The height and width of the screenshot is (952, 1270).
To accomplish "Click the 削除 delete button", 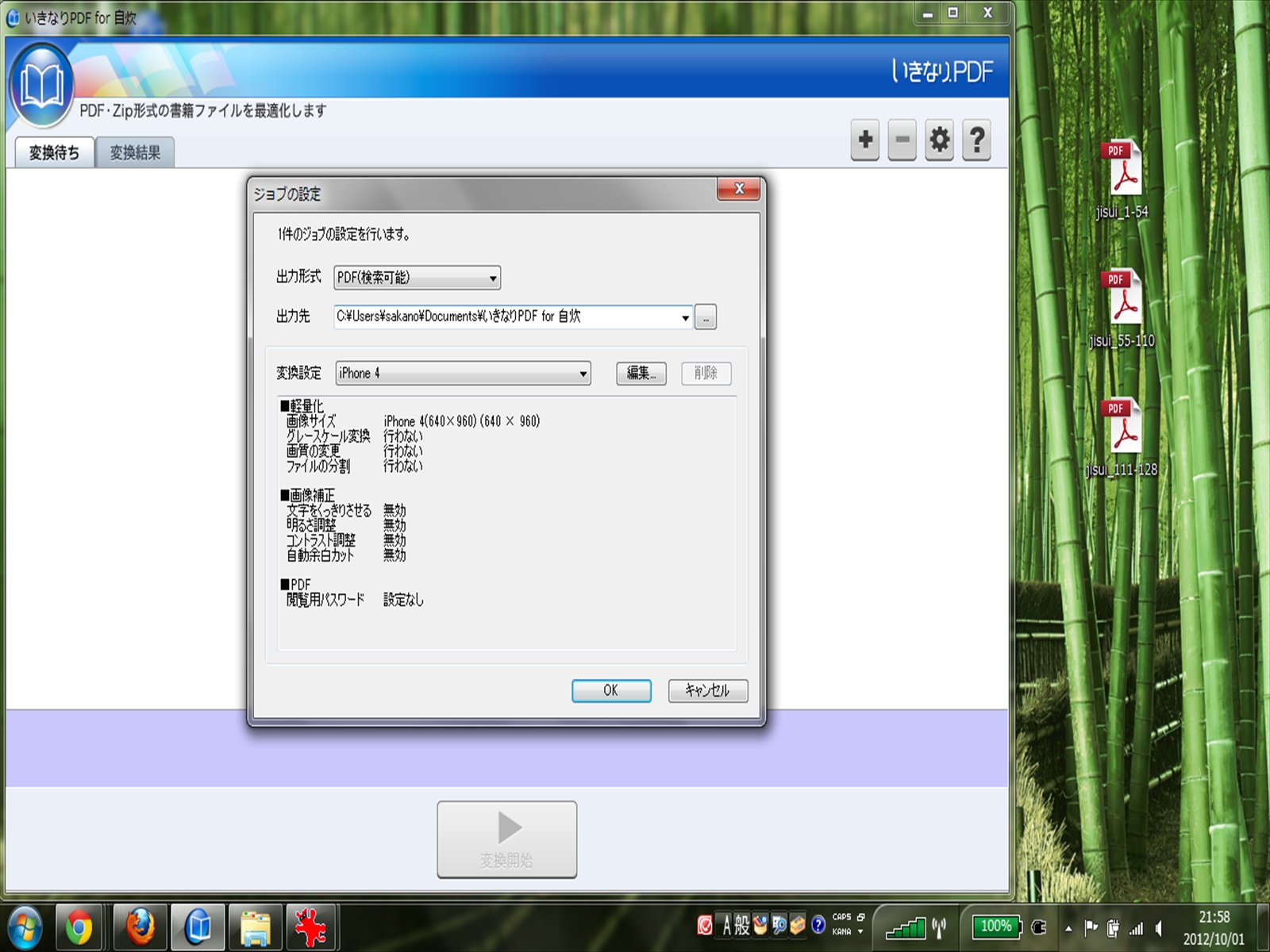I will 706,374.
